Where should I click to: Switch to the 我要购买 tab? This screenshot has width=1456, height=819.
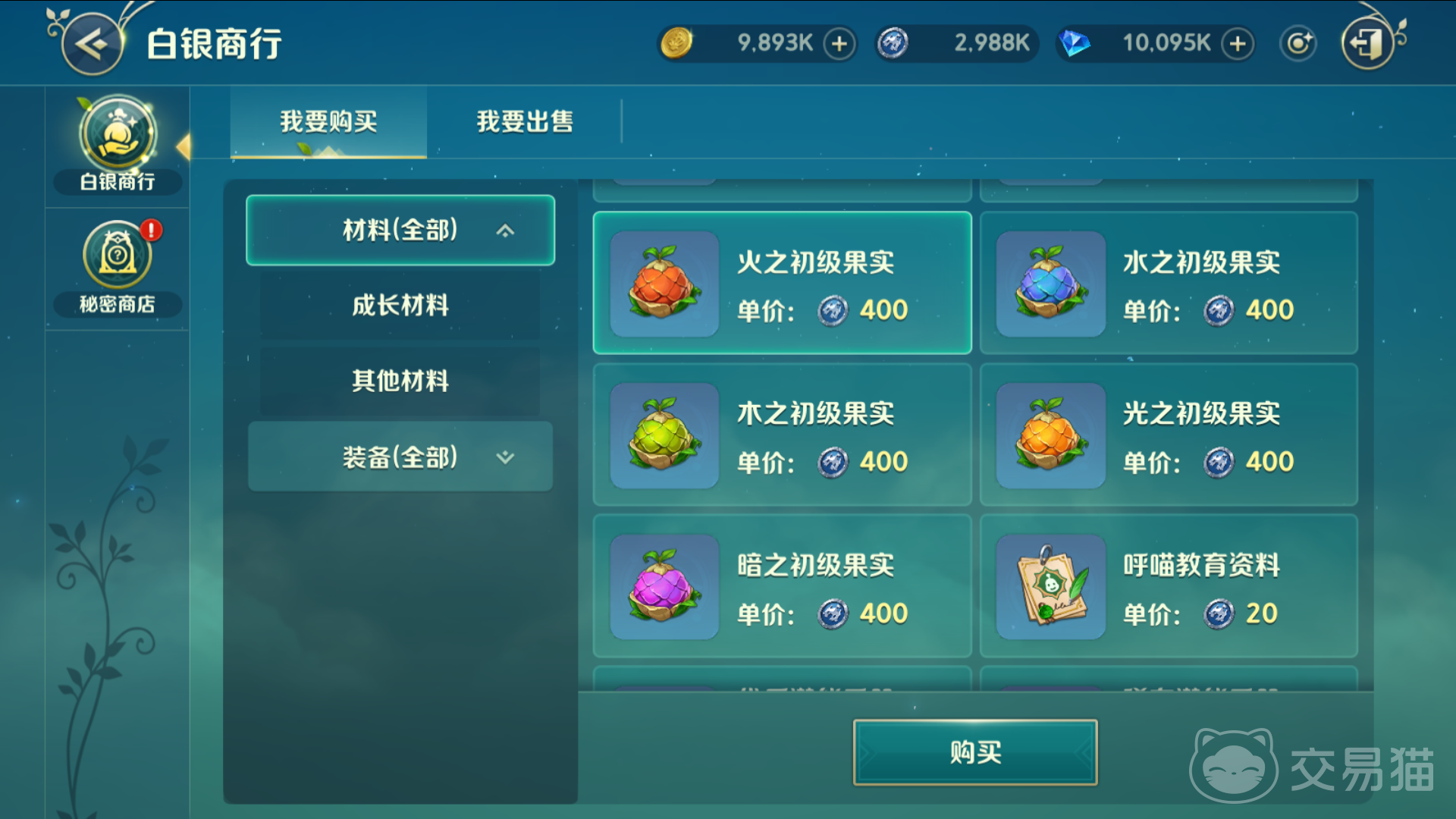tap(328, 121)
